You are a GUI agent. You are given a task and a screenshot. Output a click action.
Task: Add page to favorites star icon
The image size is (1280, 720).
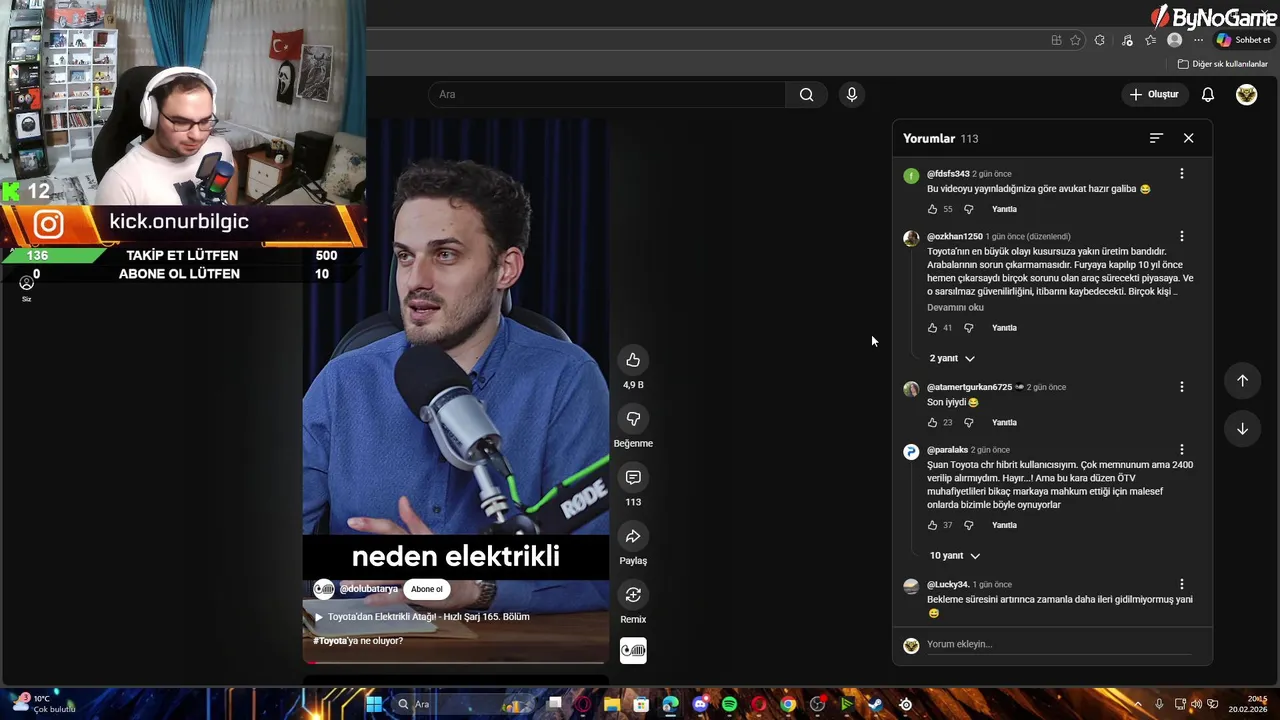pyautogui.click(x=1075, y=40)
